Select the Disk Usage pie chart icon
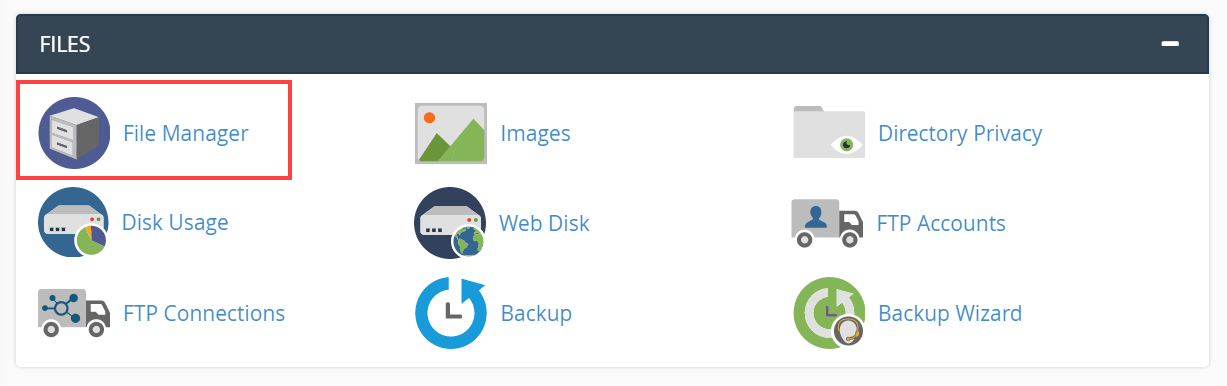This screenshot has height=386, width=1227. (x=74, y=222)
